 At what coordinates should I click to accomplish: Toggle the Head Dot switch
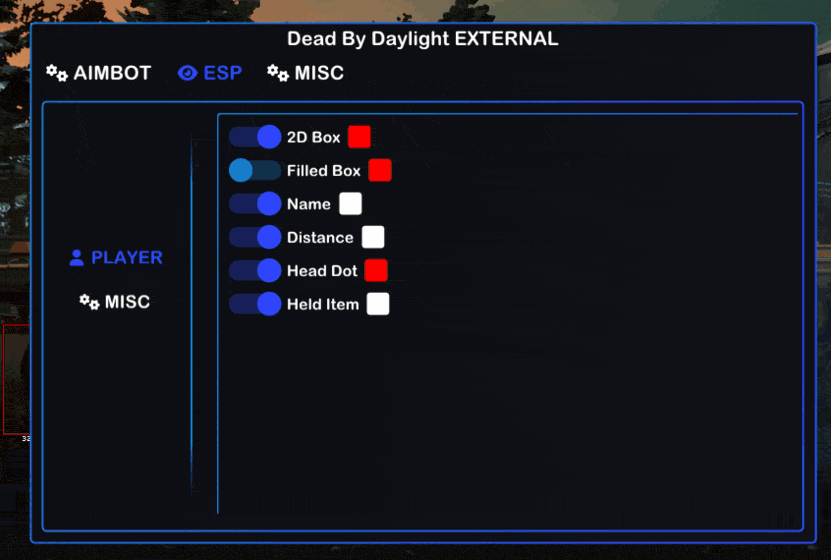[255, 271]
